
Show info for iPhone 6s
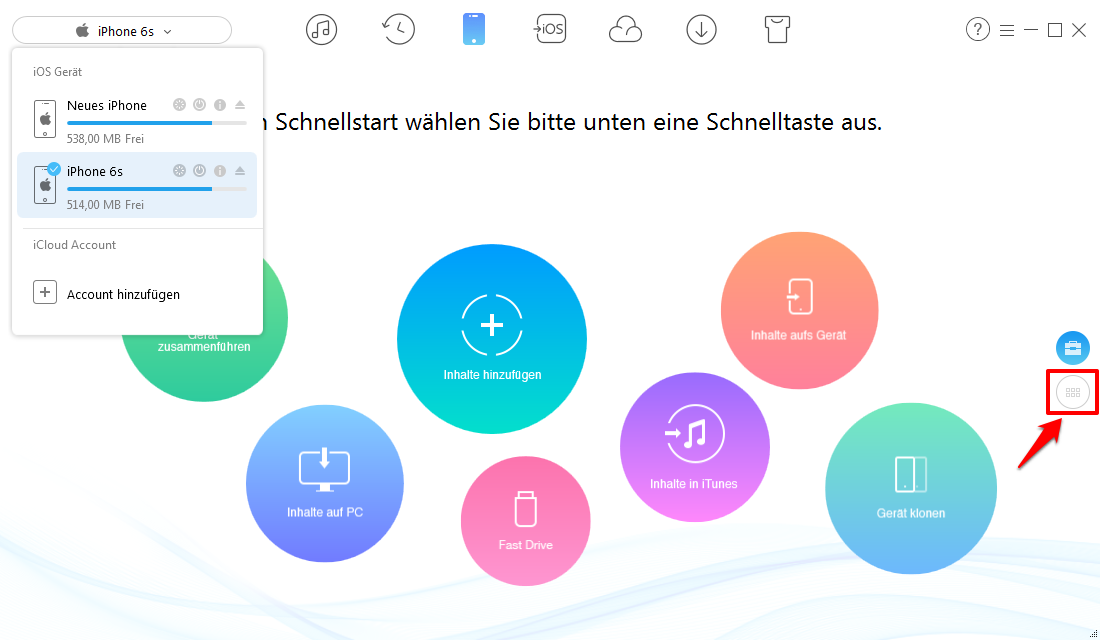tap(220, 171)
